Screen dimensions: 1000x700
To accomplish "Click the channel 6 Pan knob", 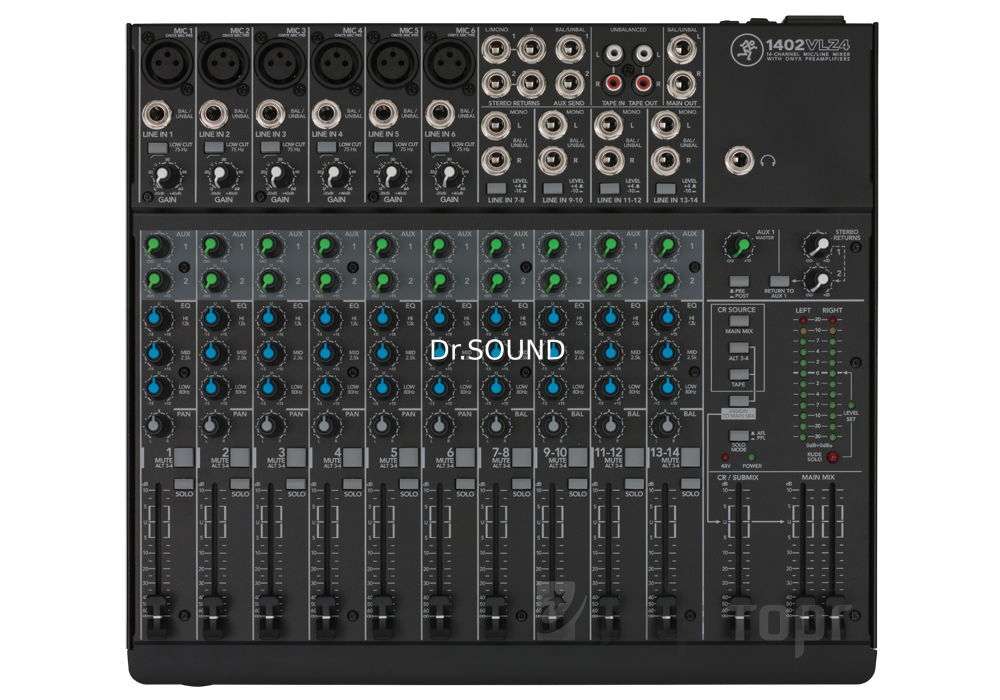I will click(439, 425).
